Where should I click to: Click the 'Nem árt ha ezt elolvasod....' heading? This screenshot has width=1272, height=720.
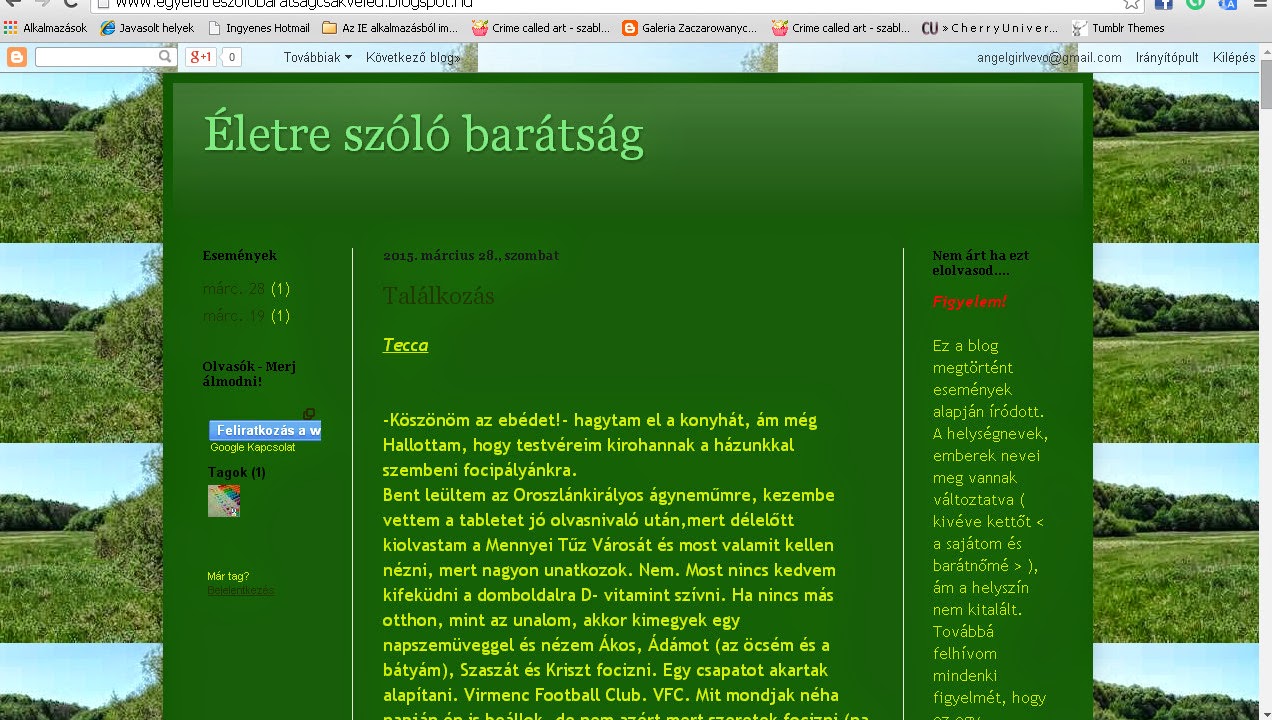[x=981, y=263]
